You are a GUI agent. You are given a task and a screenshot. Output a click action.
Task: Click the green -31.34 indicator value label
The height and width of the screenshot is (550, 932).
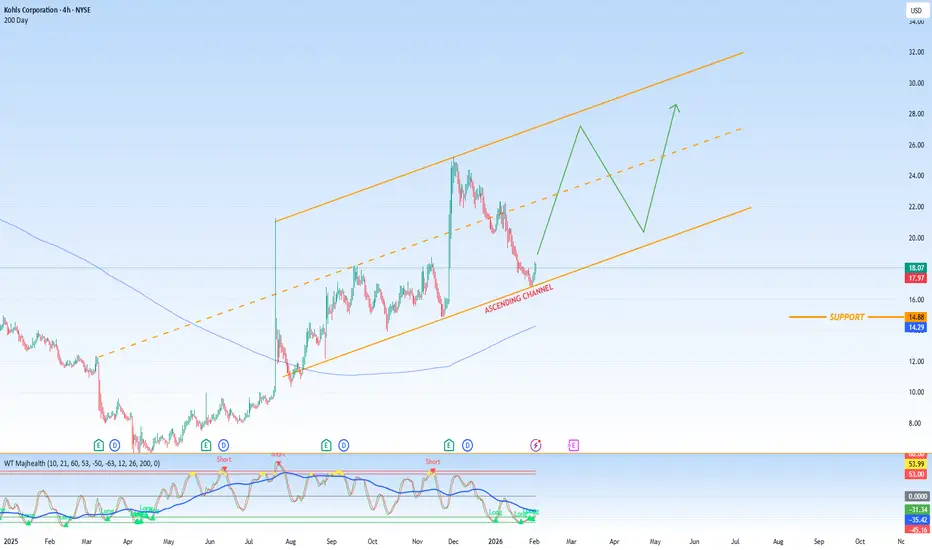tap(916, 510)
